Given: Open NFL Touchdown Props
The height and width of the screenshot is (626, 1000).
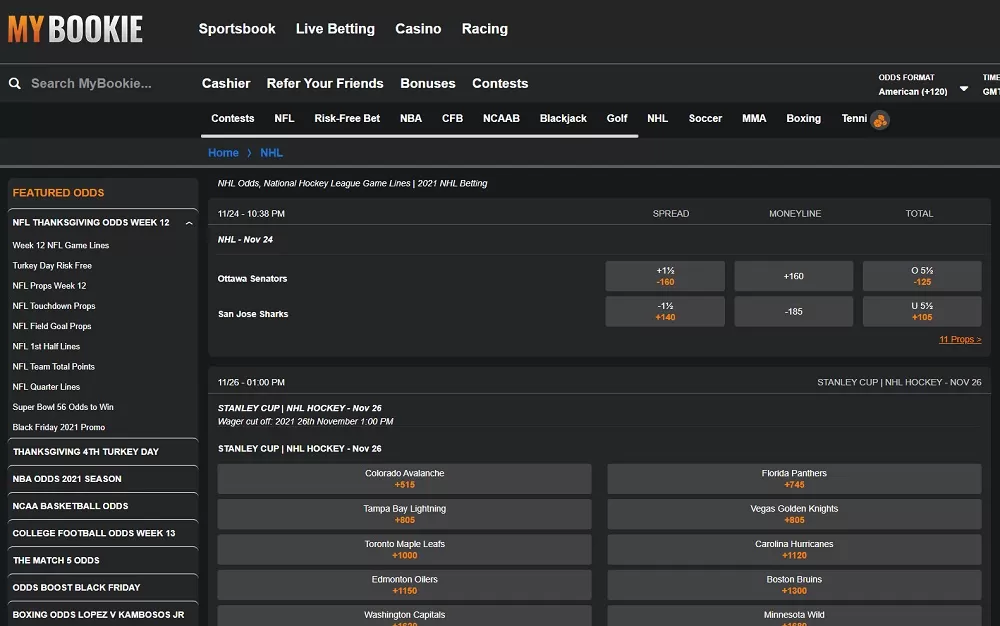Looking at the screenshot, I should click(x=54, y=306).
